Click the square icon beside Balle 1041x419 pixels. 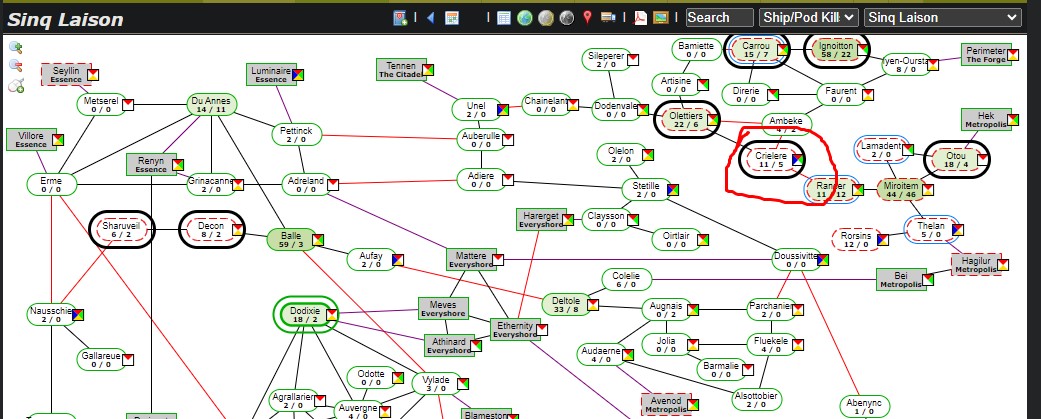318,239
